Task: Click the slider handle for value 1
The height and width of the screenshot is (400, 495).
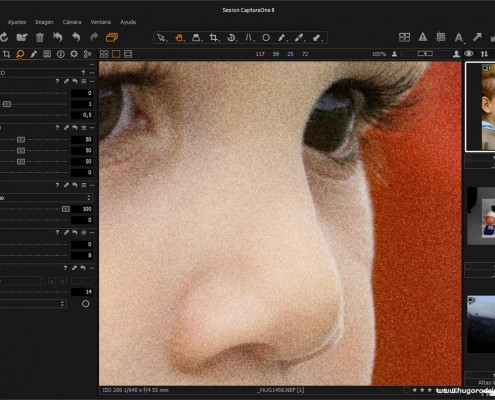Action: [x=7, y=104]
